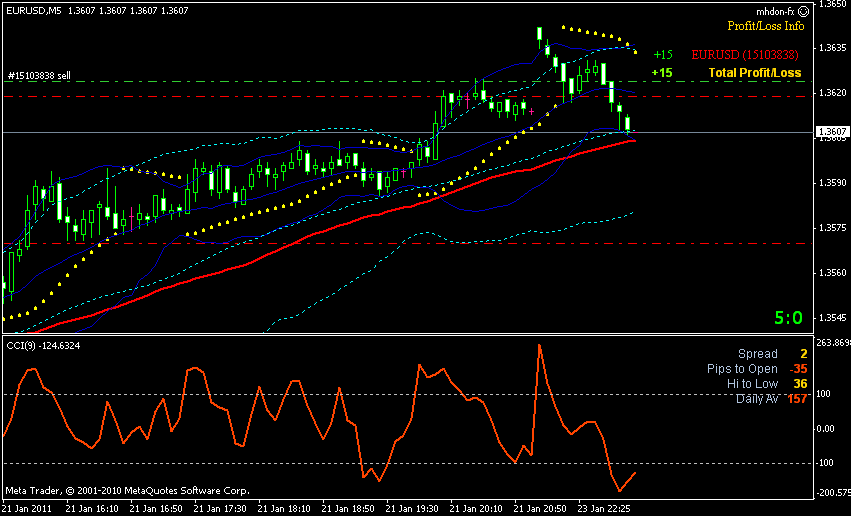The image size is (851, 516).
Task: Click the 1.3560 price axis label
Action: pos(833,273)
